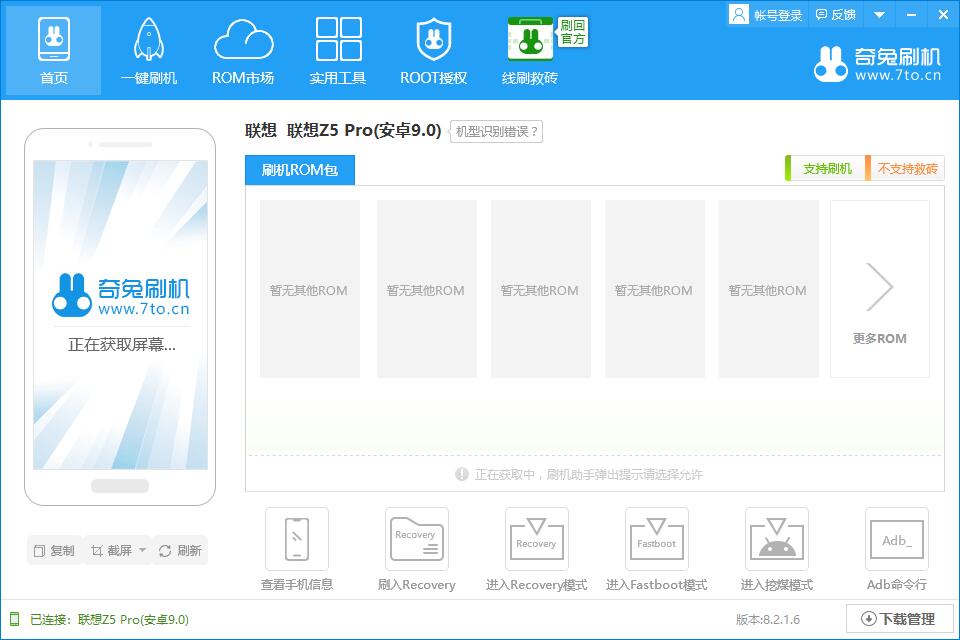Click 进入挖煤模式 android icon

click(x=777, y=539)
